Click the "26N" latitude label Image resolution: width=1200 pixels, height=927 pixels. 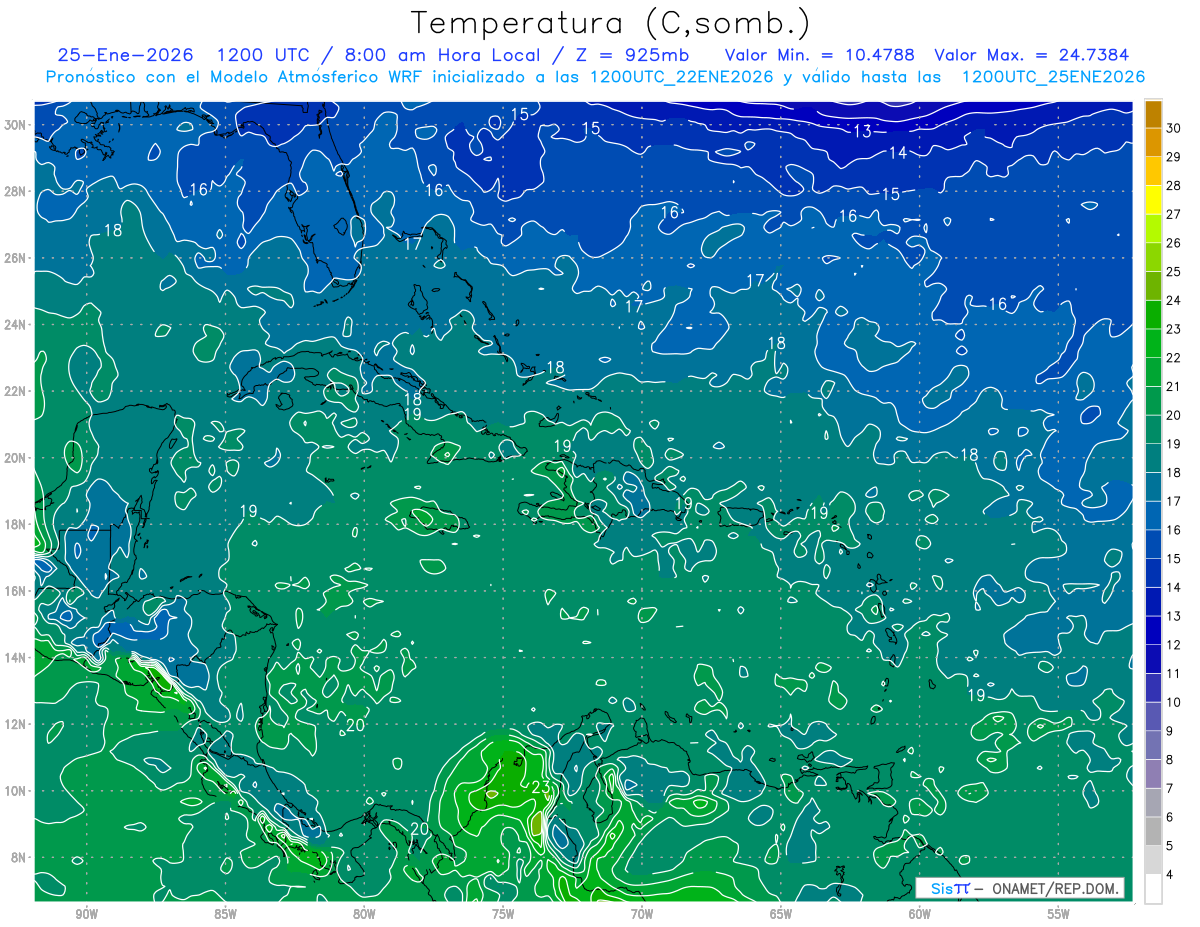(x=17, y=258)
